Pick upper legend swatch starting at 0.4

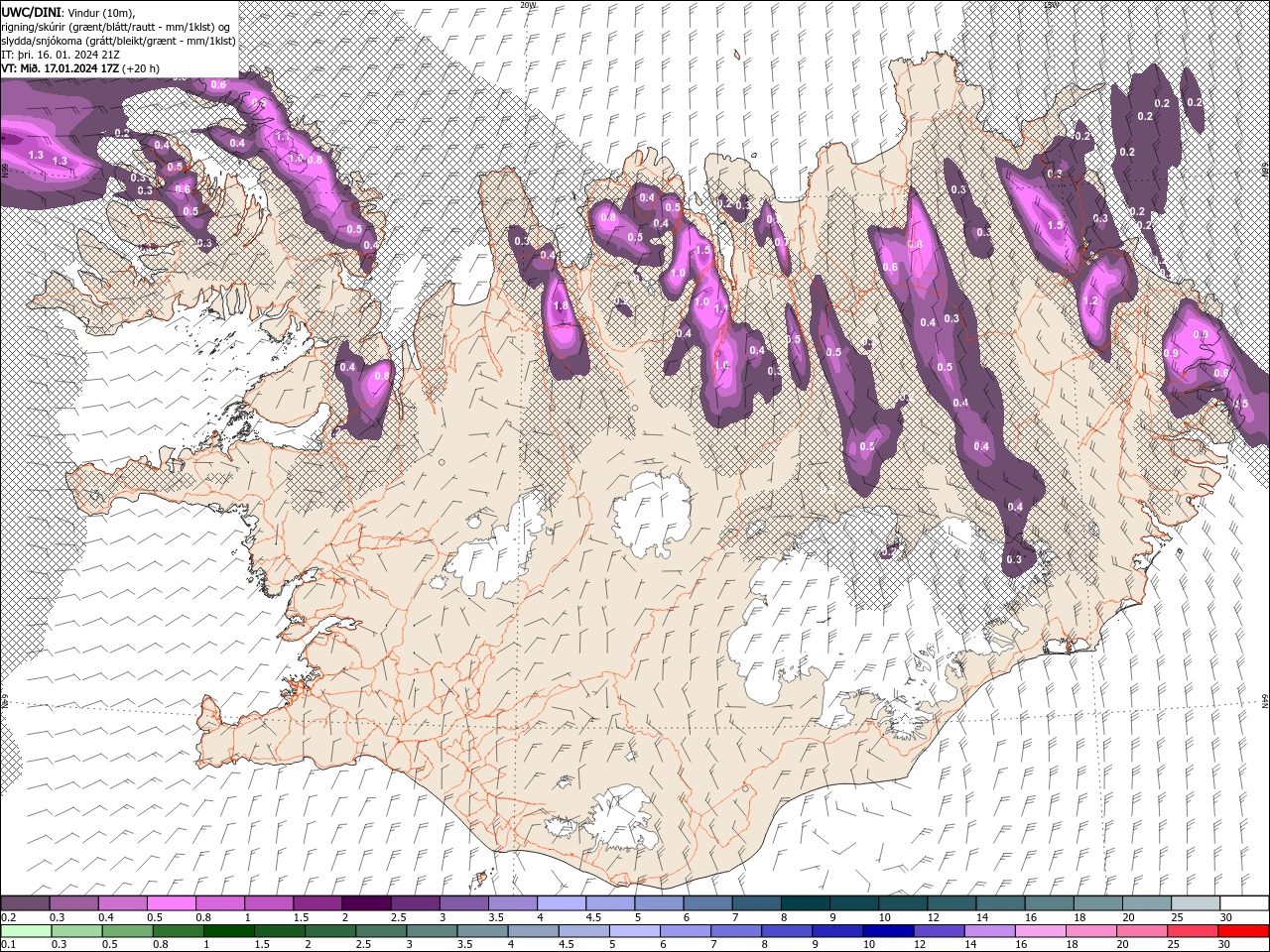tap(122, 903)
